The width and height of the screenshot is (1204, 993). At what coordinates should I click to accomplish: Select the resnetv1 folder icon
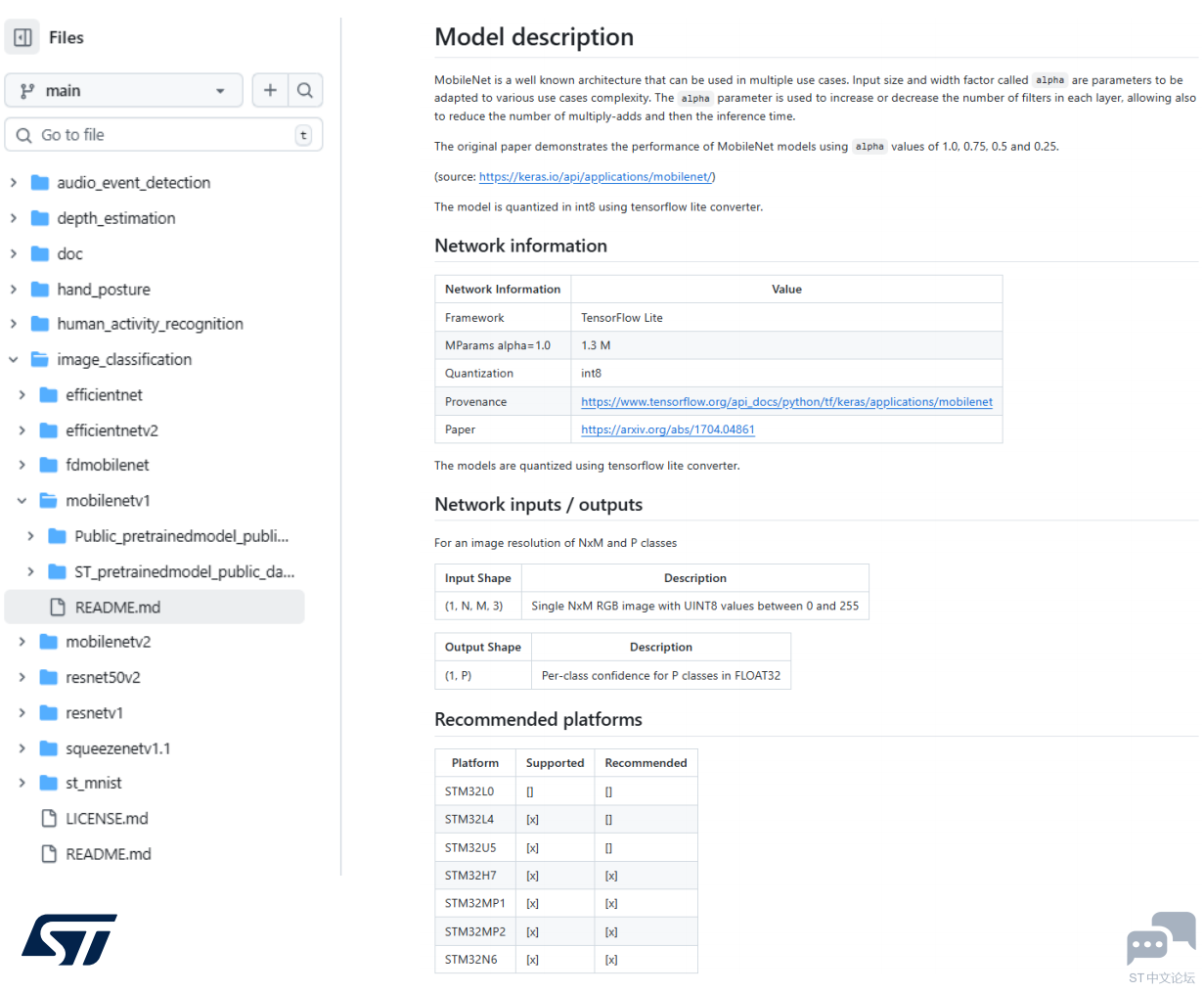(49, 712)
